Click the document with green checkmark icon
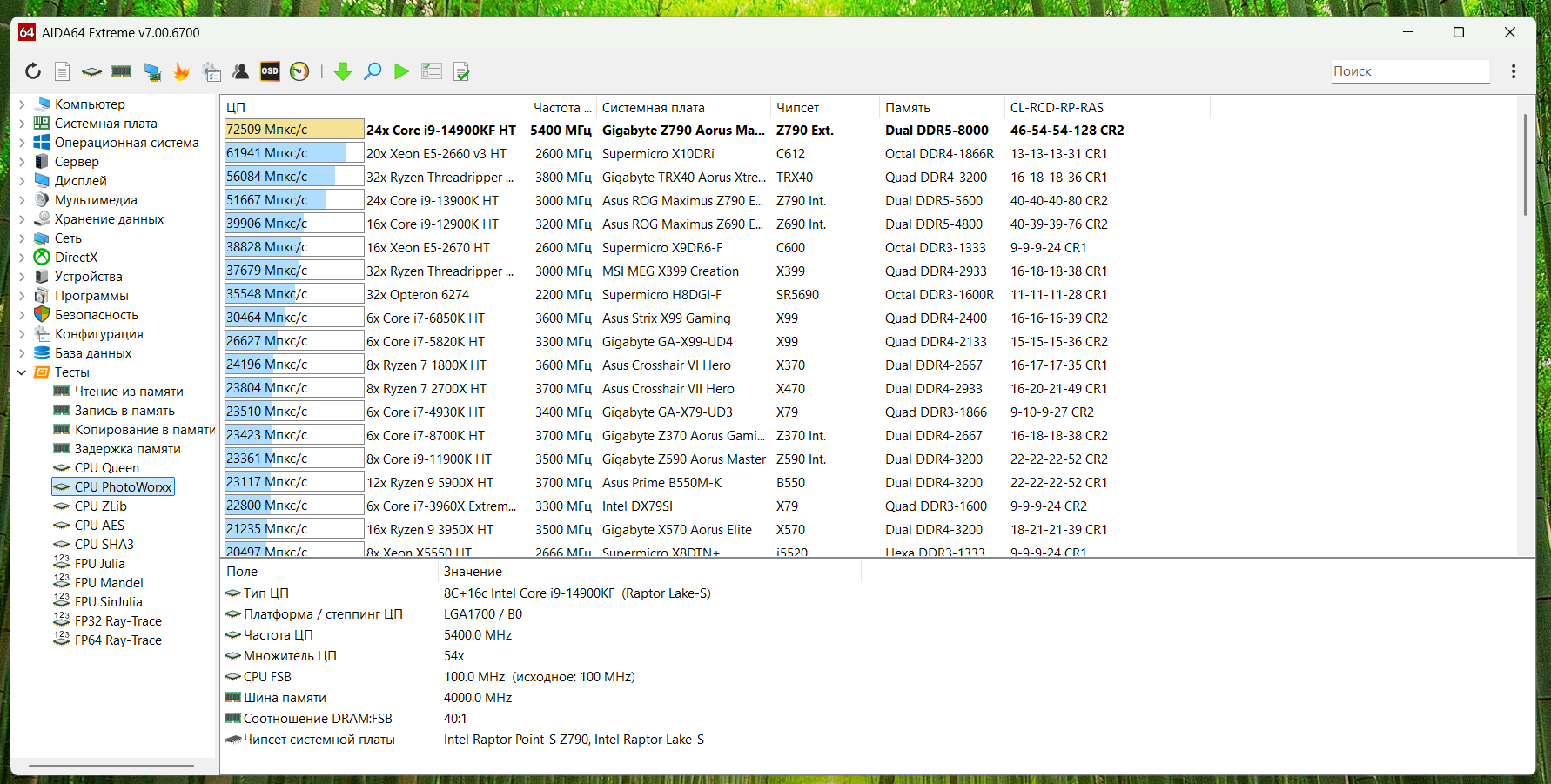The width and height of the screenshot is (1551, 784). point(462,71)
